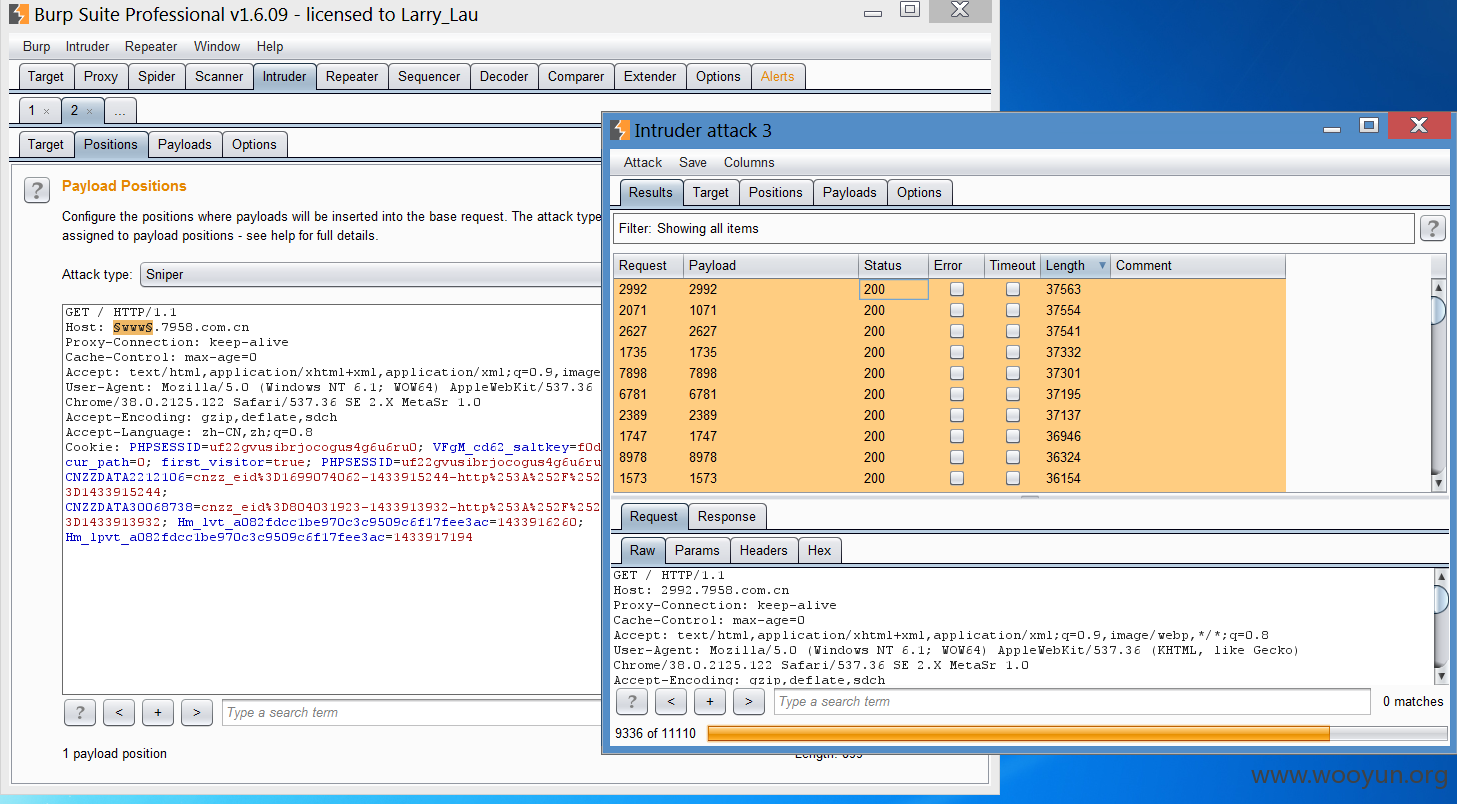
Task: Open the Attack menu in the attack window
Action: click(643, 162)
